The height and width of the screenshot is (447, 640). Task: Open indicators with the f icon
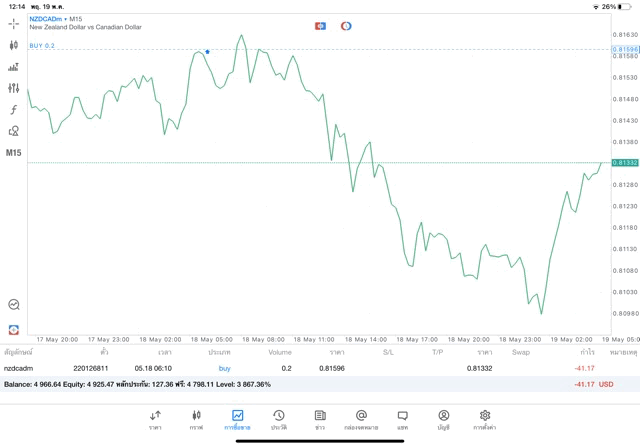click(14, 110)
